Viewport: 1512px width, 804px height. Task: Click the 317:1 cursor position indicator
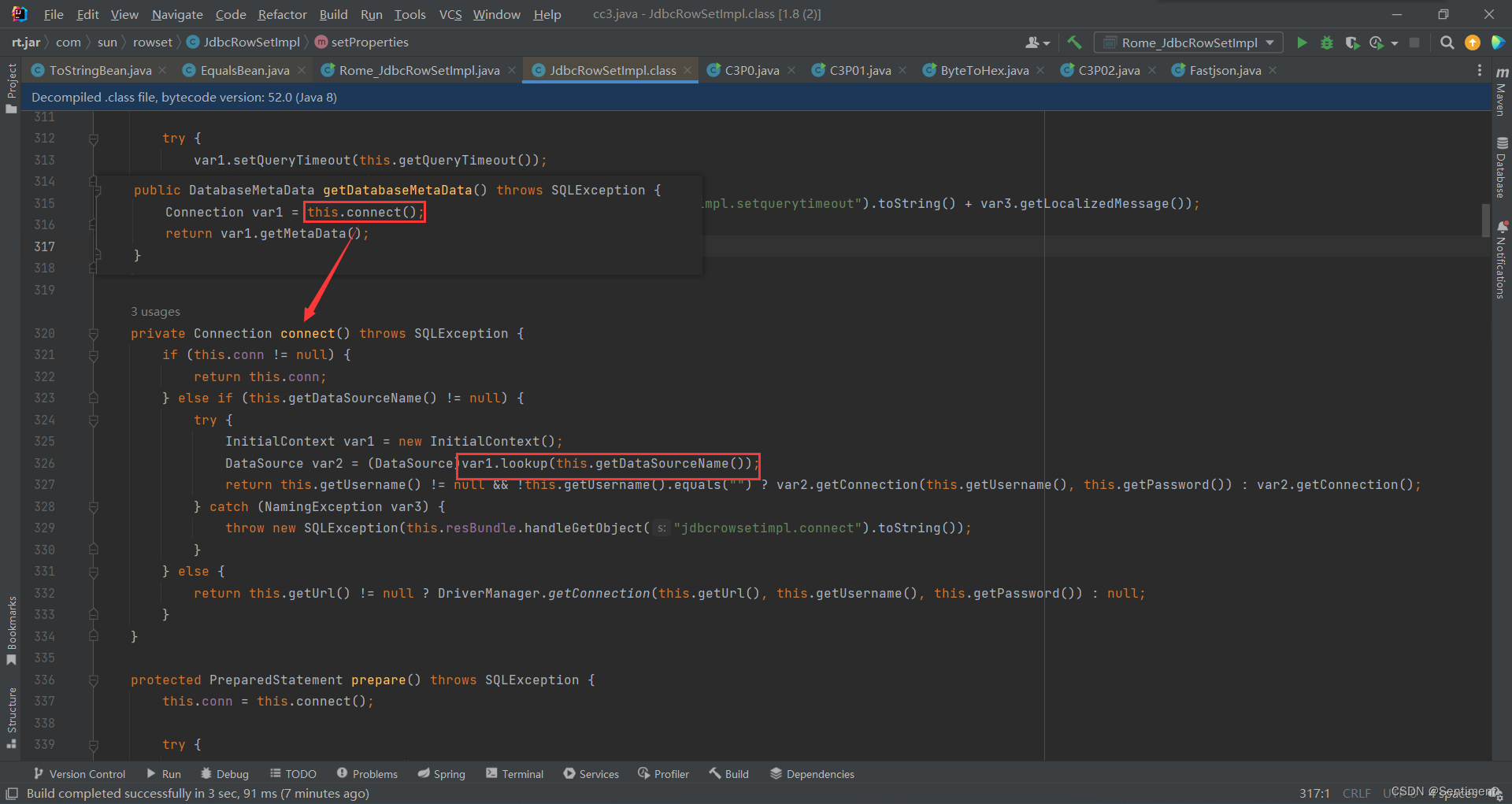click(x=1314, y=794)
